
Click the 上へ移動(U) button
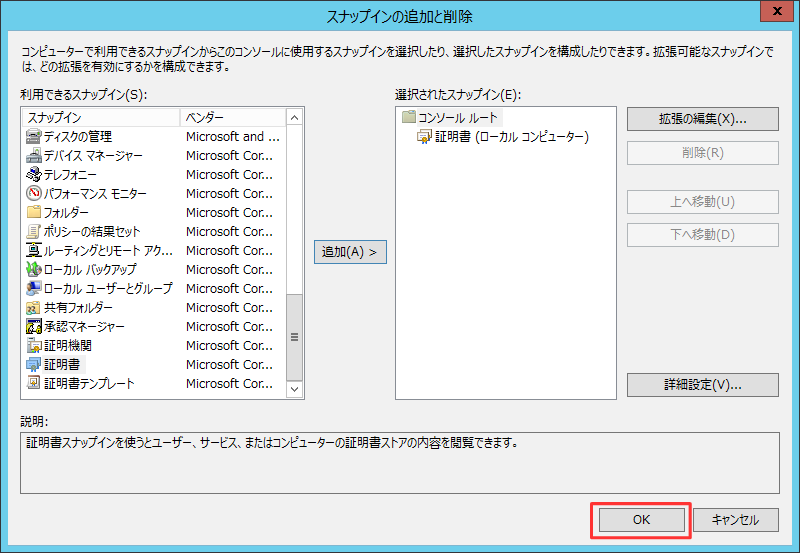703,202
